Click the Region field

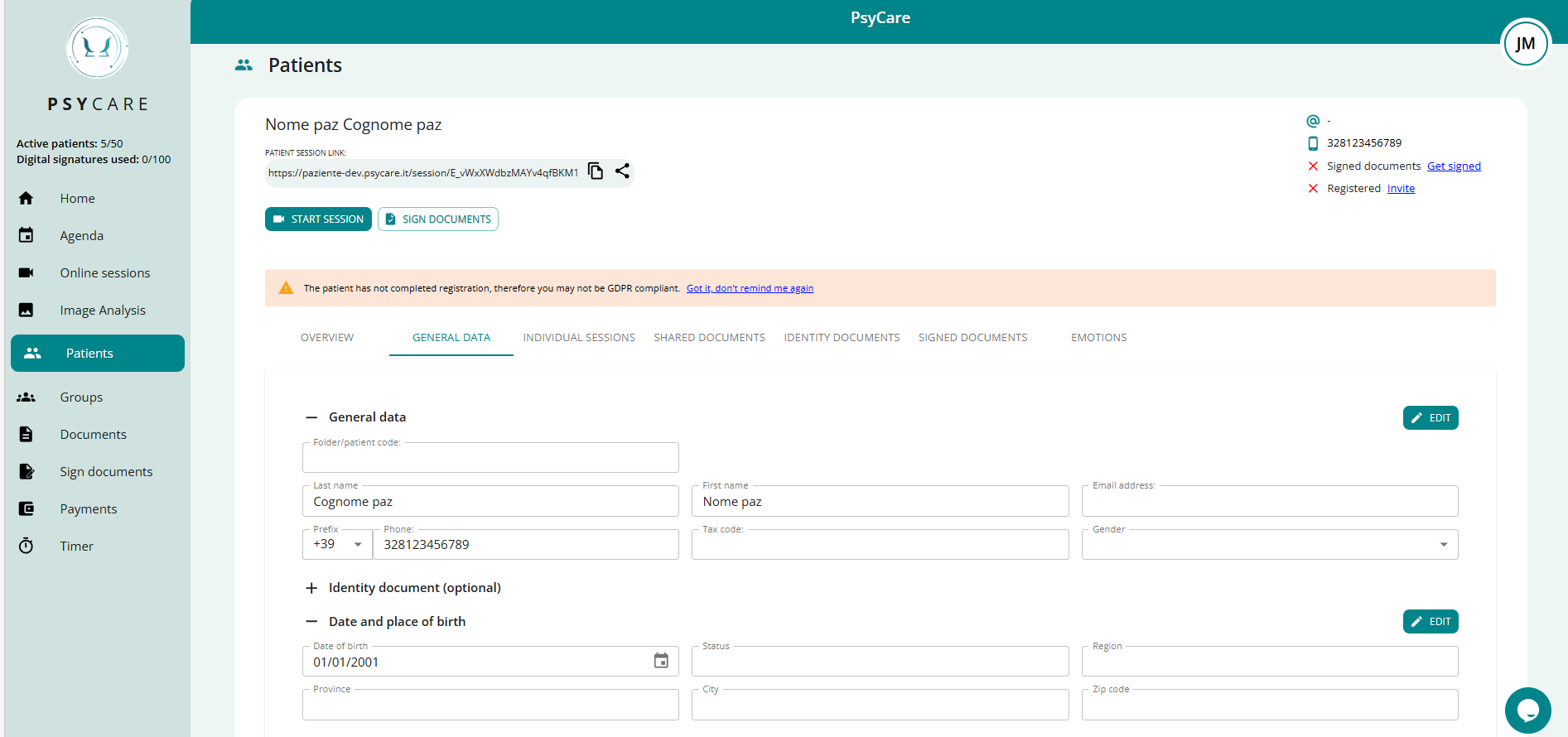click(x=1270, y=661)
